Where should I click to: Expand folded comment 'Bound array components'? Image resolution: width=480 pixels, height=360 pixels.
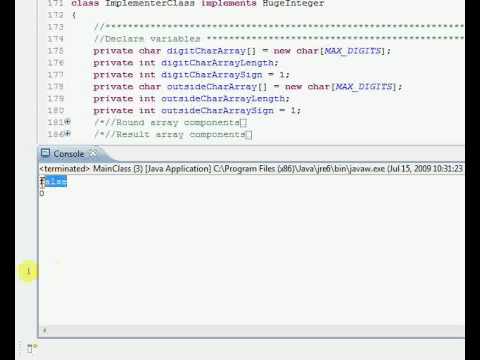click(x=68, y=122)
